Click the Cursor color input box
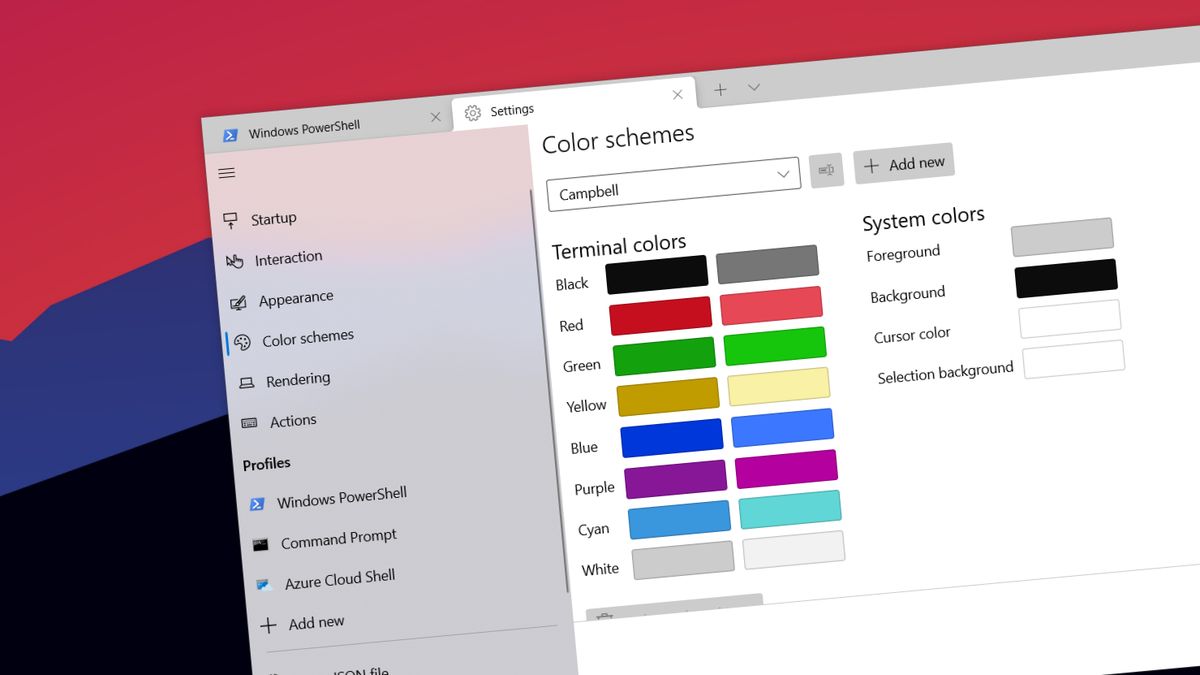Viewport: 1200px width, 675px height. tap(1070, 316)
